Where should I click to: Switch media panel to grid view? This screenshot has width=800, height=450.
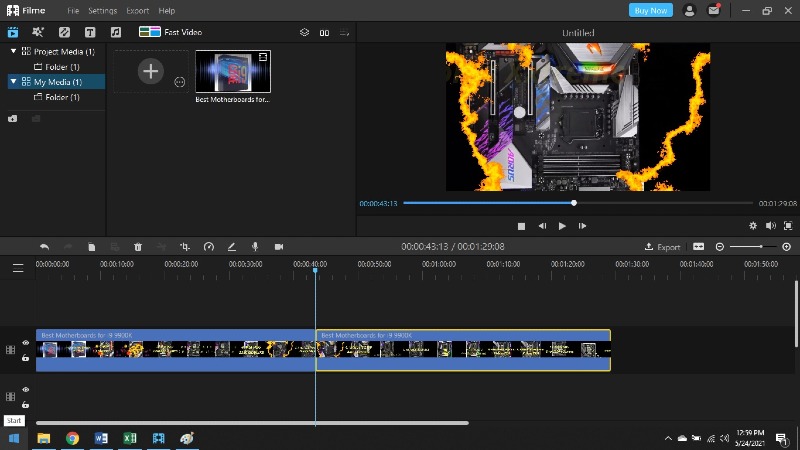[324, 33]
